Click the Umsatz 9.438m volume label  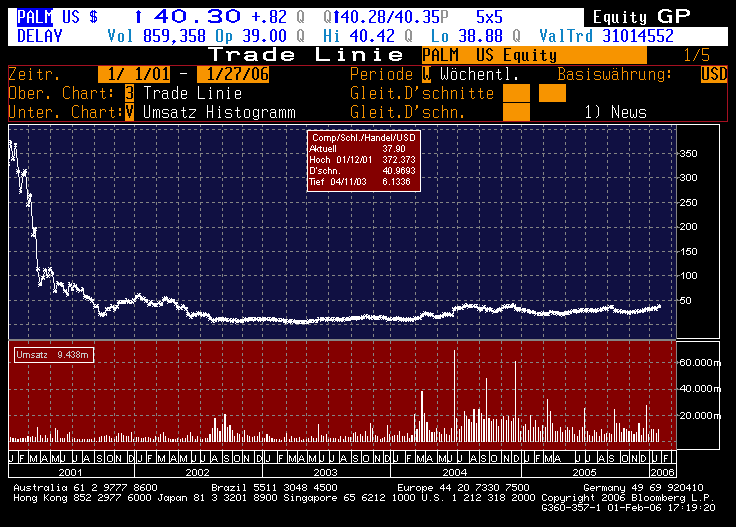click(54, 355)
